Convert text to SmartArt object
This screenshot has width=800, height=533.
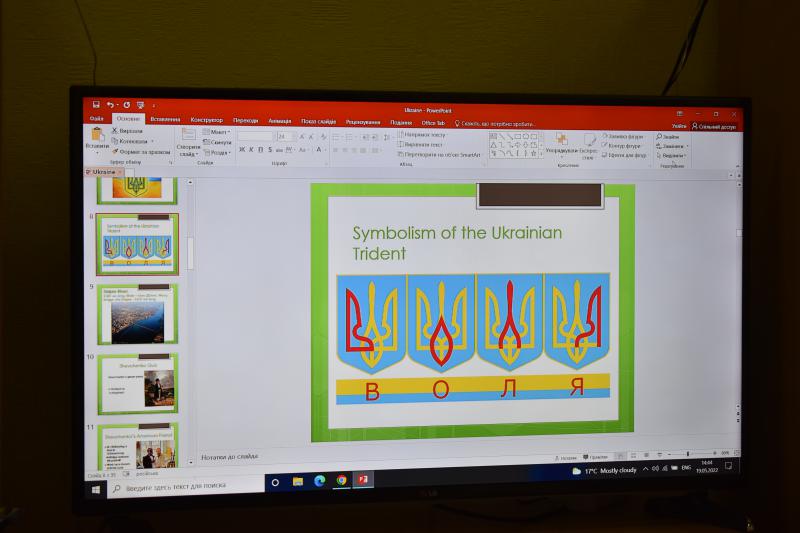click(439, 154)
